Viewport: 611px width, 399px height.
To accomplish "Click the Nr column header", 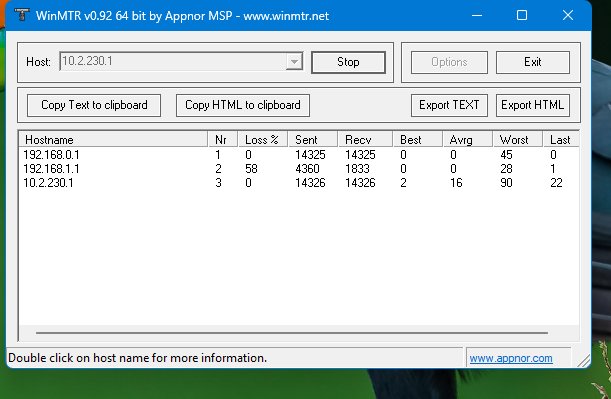I will click(x=223, y=139).
